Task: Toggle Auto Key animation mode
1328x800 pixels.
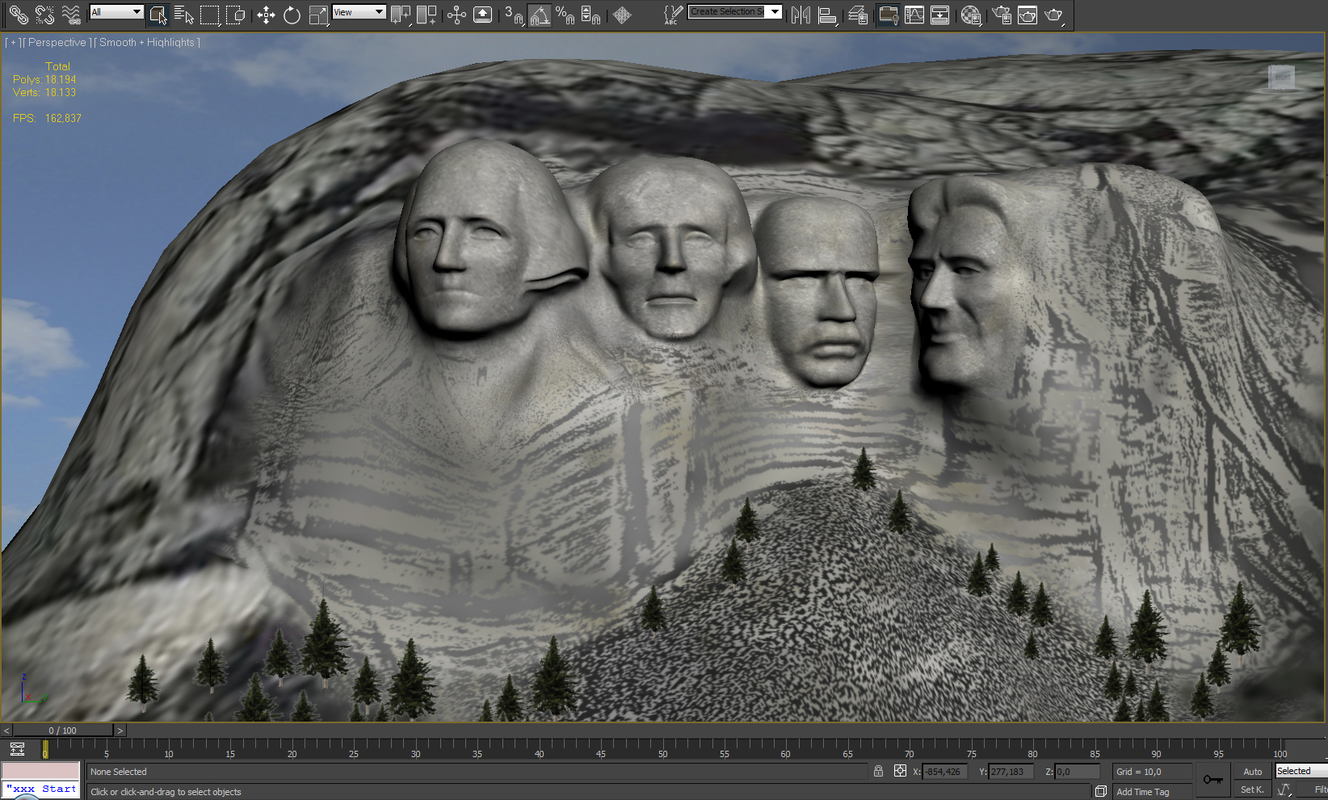Action: point(1252,770)
